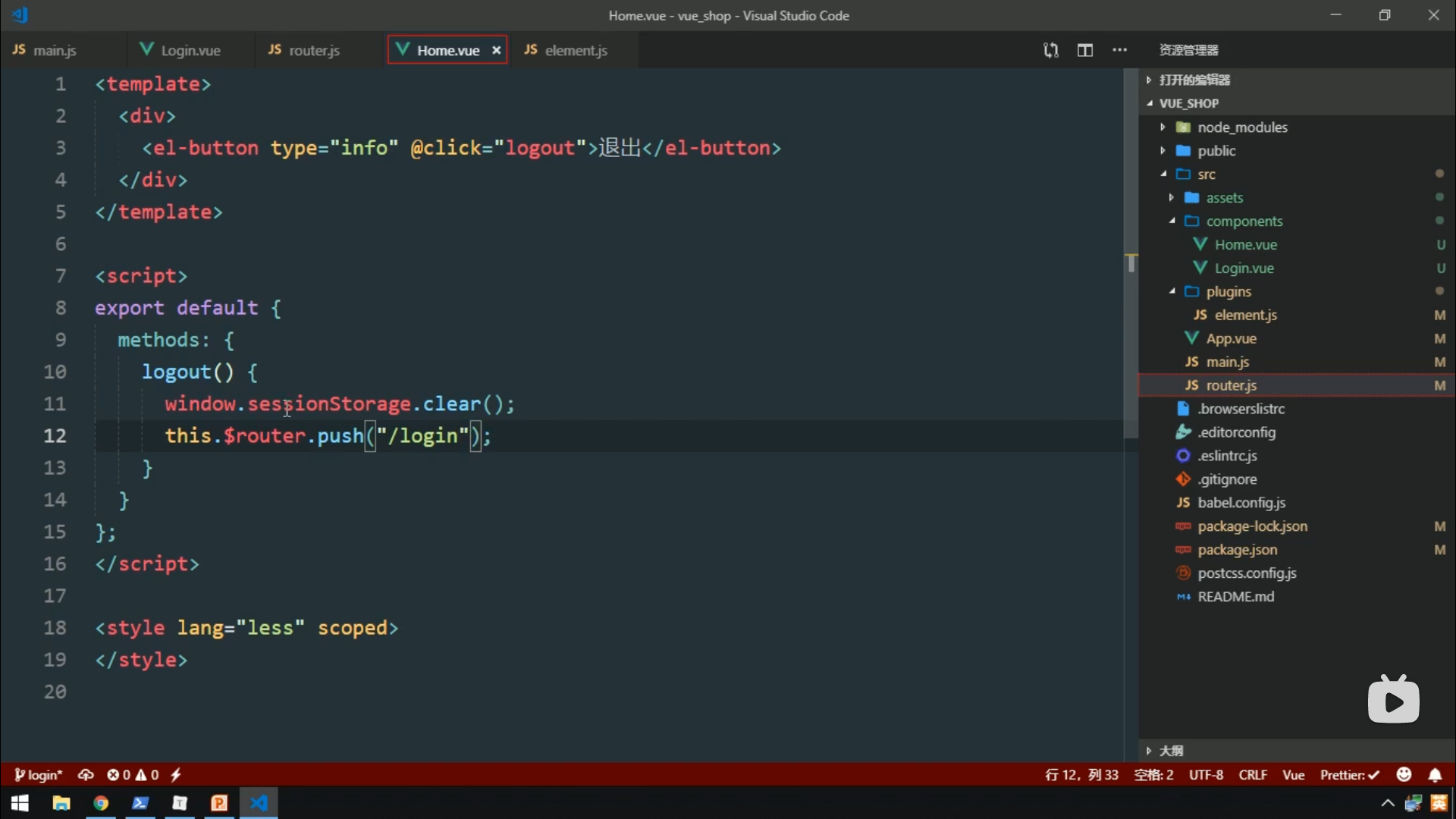Open the compare changes icon in editor toolbar
Screen dimensions: 1456x819
1050,50
